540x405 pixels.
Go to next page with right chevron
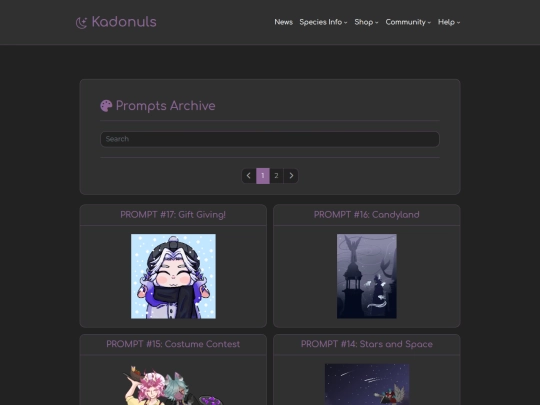291,176
